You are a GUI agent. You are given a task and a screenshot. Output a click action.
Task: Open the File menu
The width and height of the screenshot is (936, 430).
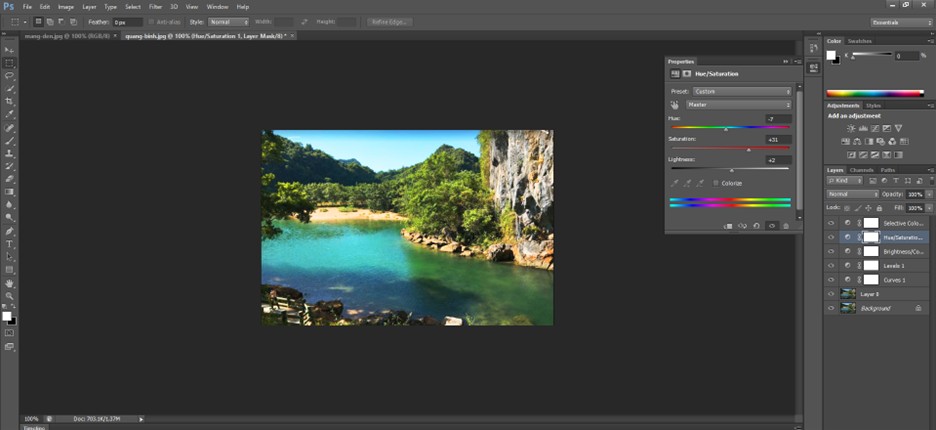click(x=27, y=7)
